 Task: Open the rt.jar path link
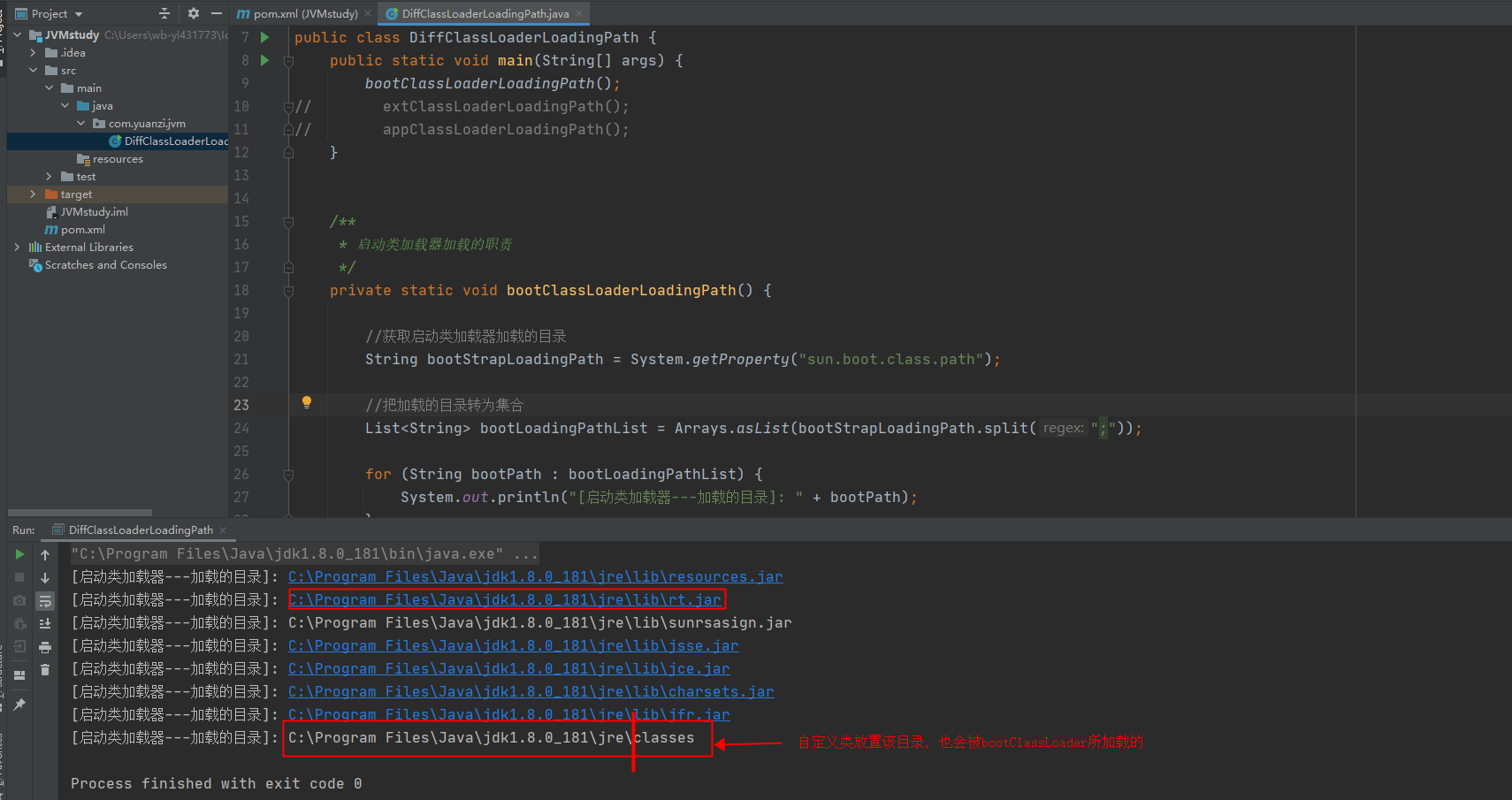point(505,600)
